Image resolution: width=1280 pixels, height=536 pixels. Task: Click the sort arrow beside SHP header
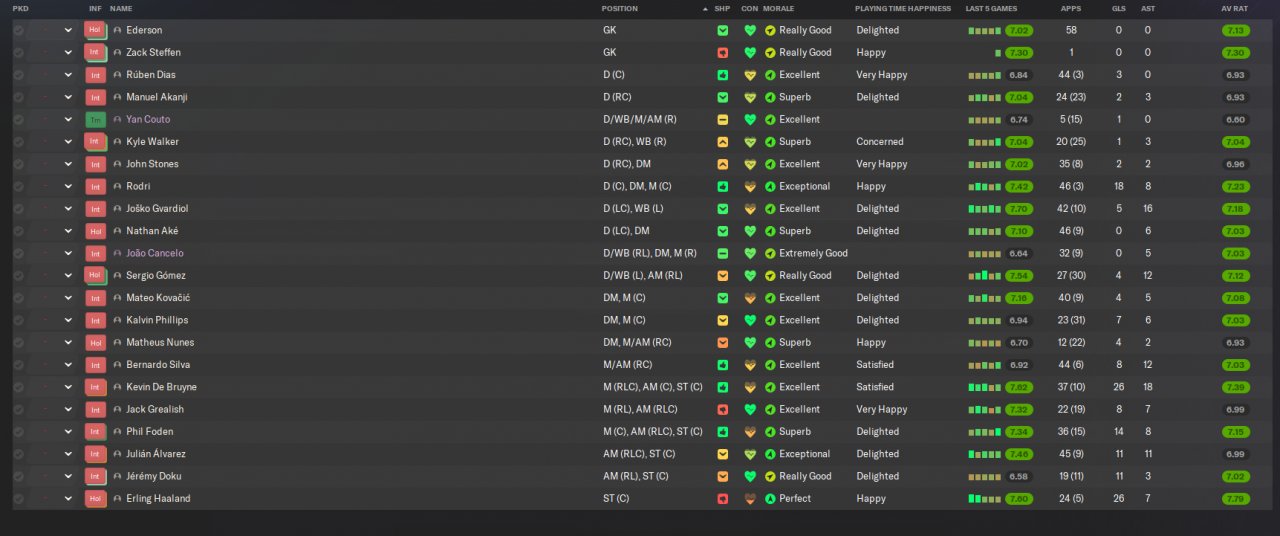[705, 8]
